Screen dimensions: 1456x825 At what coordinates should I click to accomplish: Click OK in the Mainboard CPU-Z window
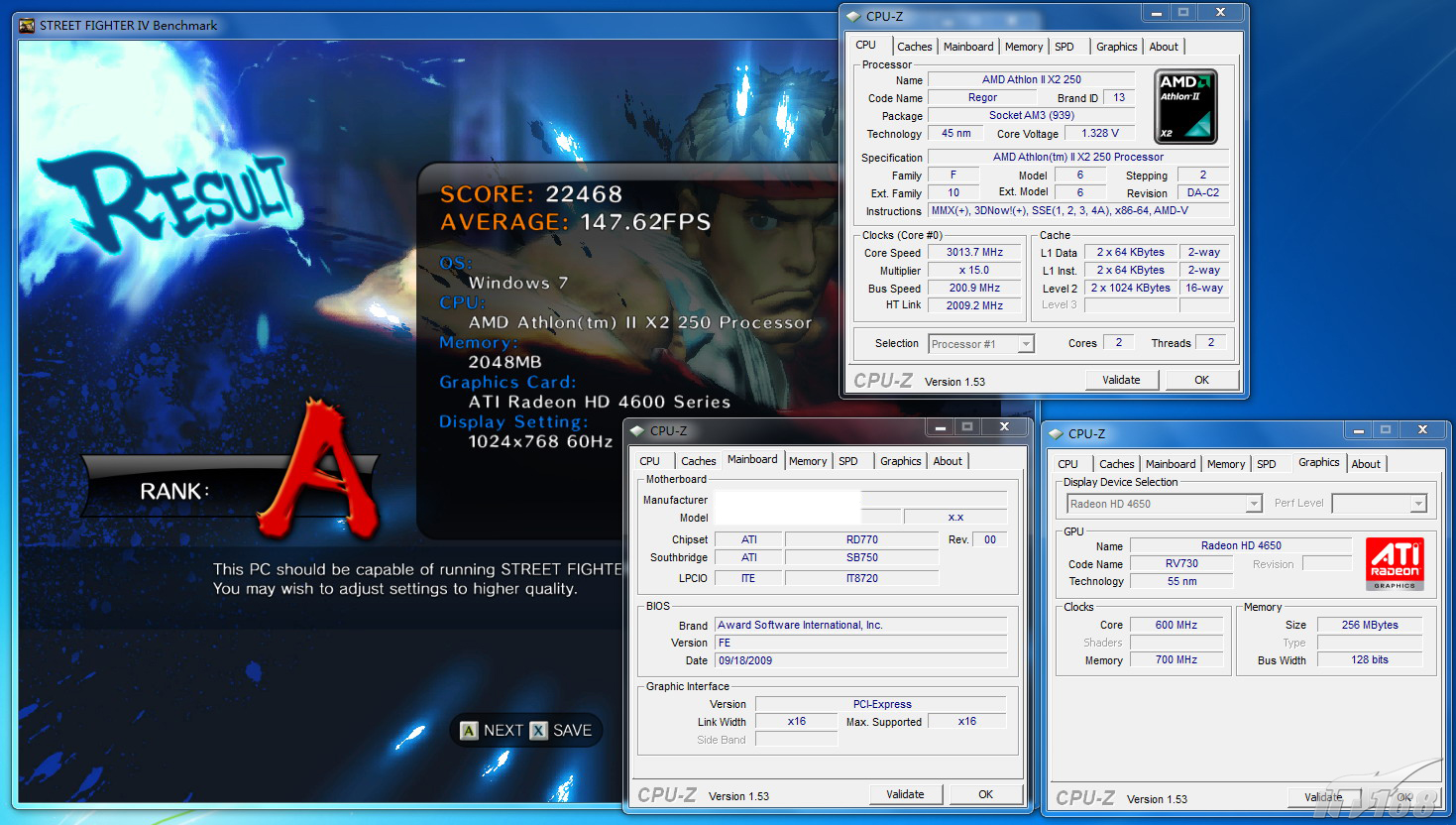985,794
